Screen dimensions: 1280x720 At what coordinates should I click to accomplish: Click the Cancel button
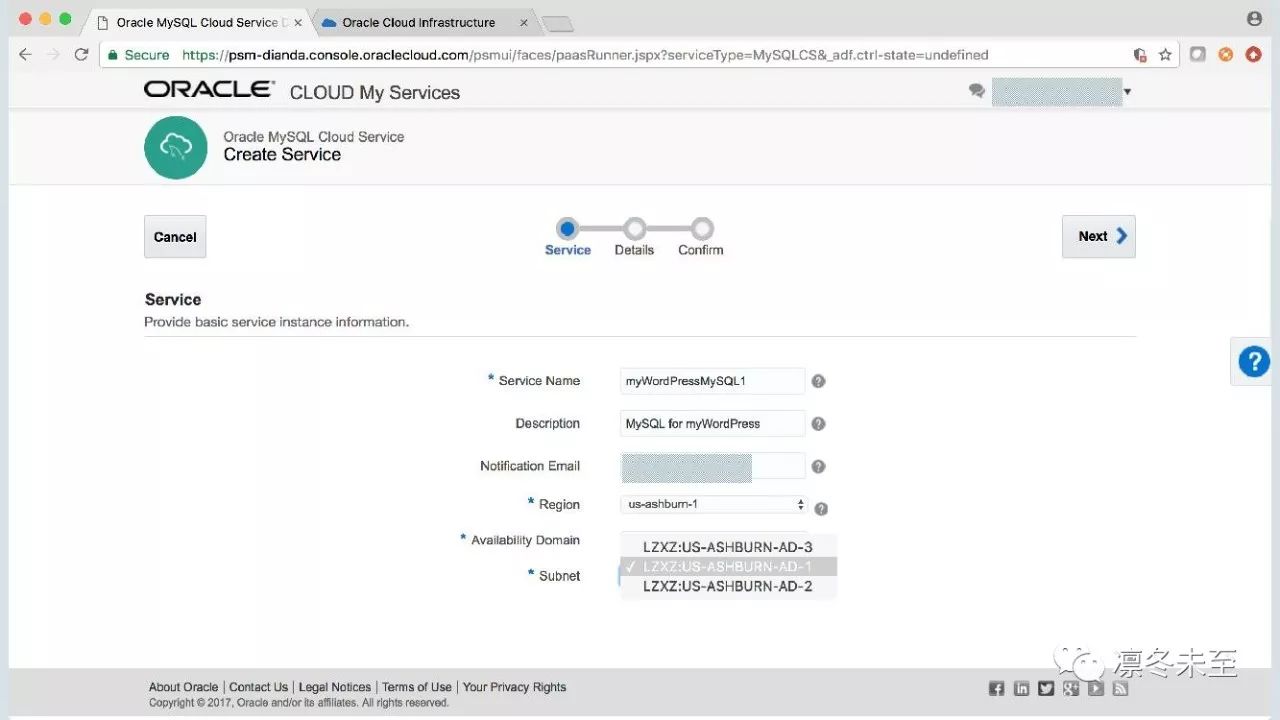click(175, 237)
